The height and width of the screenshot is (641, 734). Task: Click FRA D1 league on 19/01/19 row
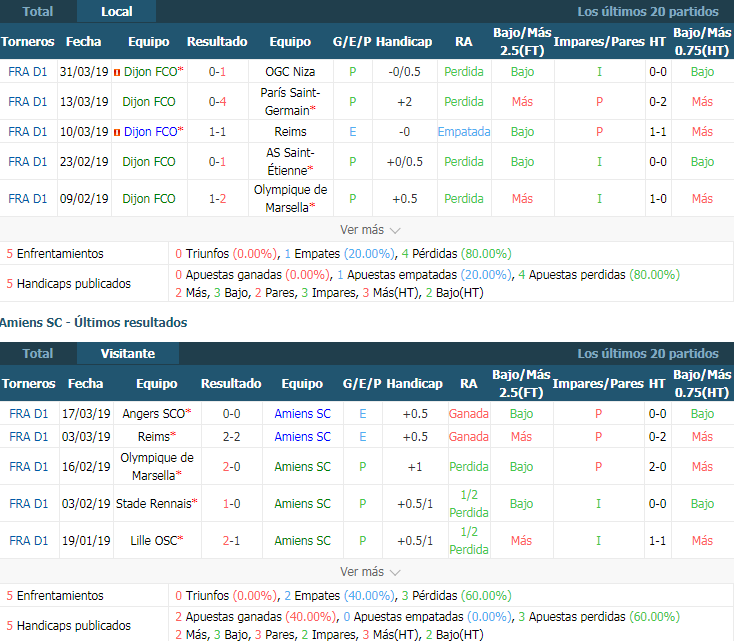click(x=29, y=540)
